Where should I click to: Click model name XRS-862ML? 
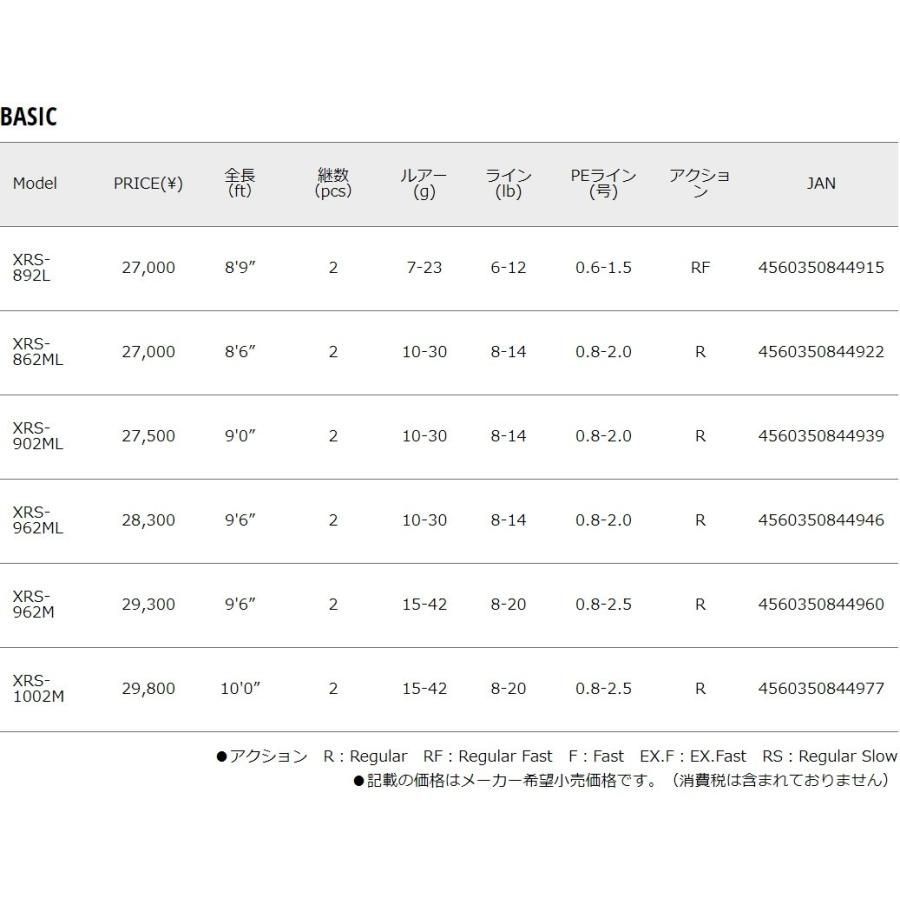pos(37,352)
